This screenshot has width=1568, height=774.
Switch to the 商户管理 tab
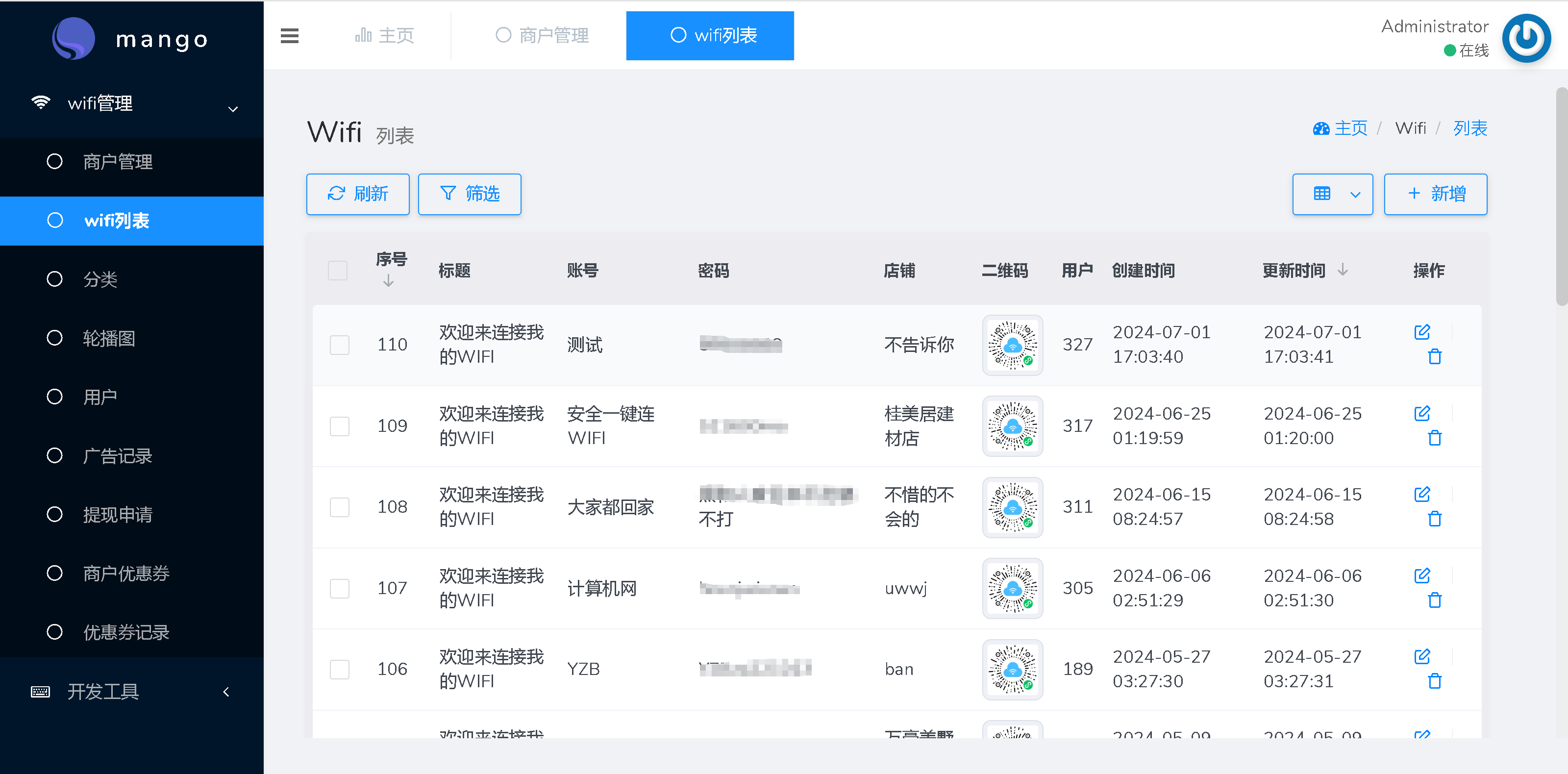pyautogui.click(x=542, y=35)
